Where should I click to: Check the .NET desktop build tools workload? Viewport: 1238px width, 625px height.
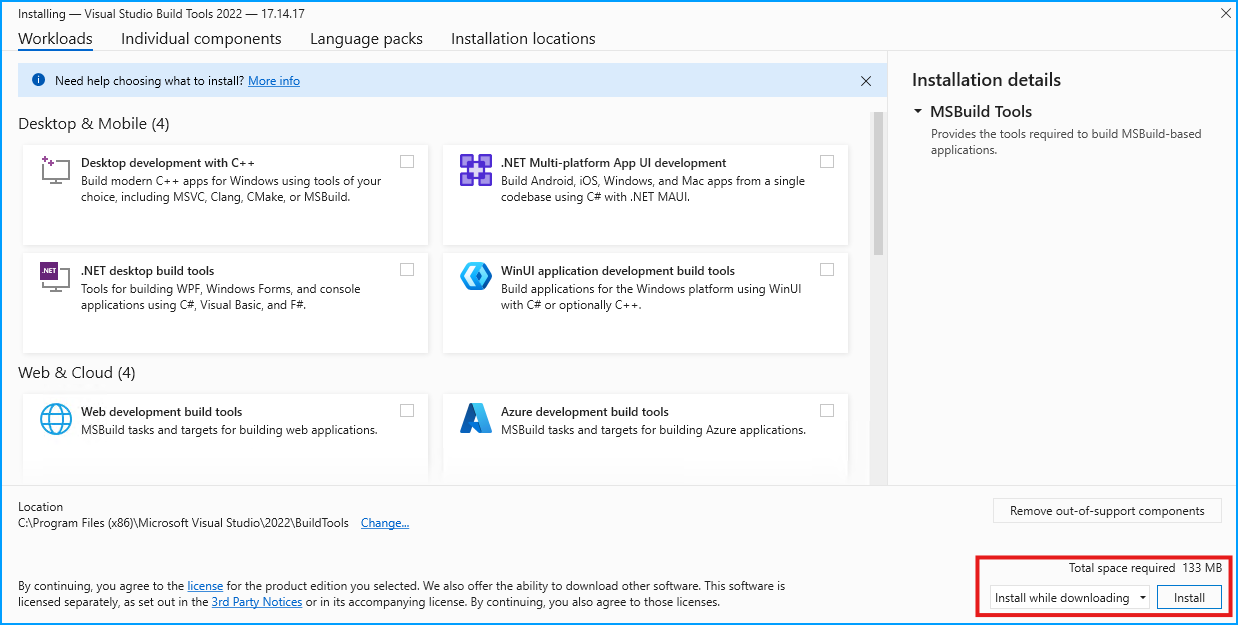pyautogui.click(x=407, y=268)
